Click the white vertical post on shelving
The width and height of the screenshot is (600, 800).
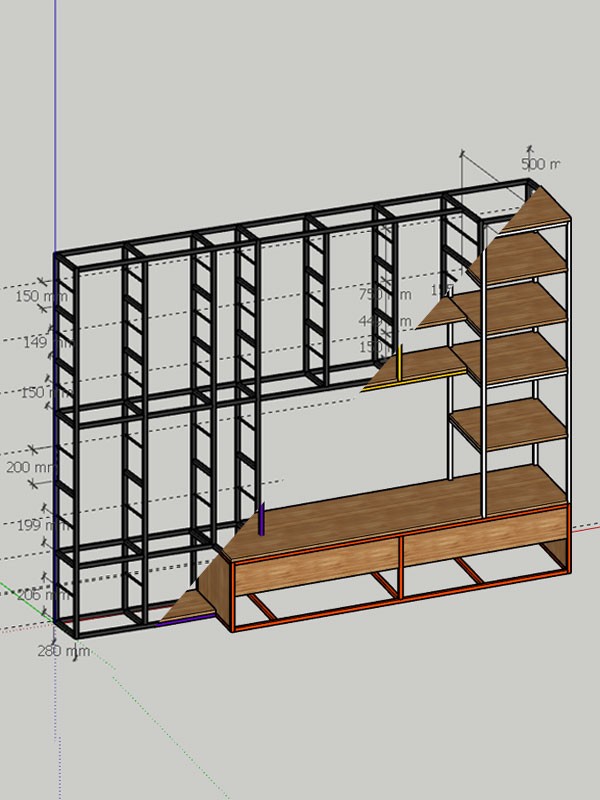(484, 370)
